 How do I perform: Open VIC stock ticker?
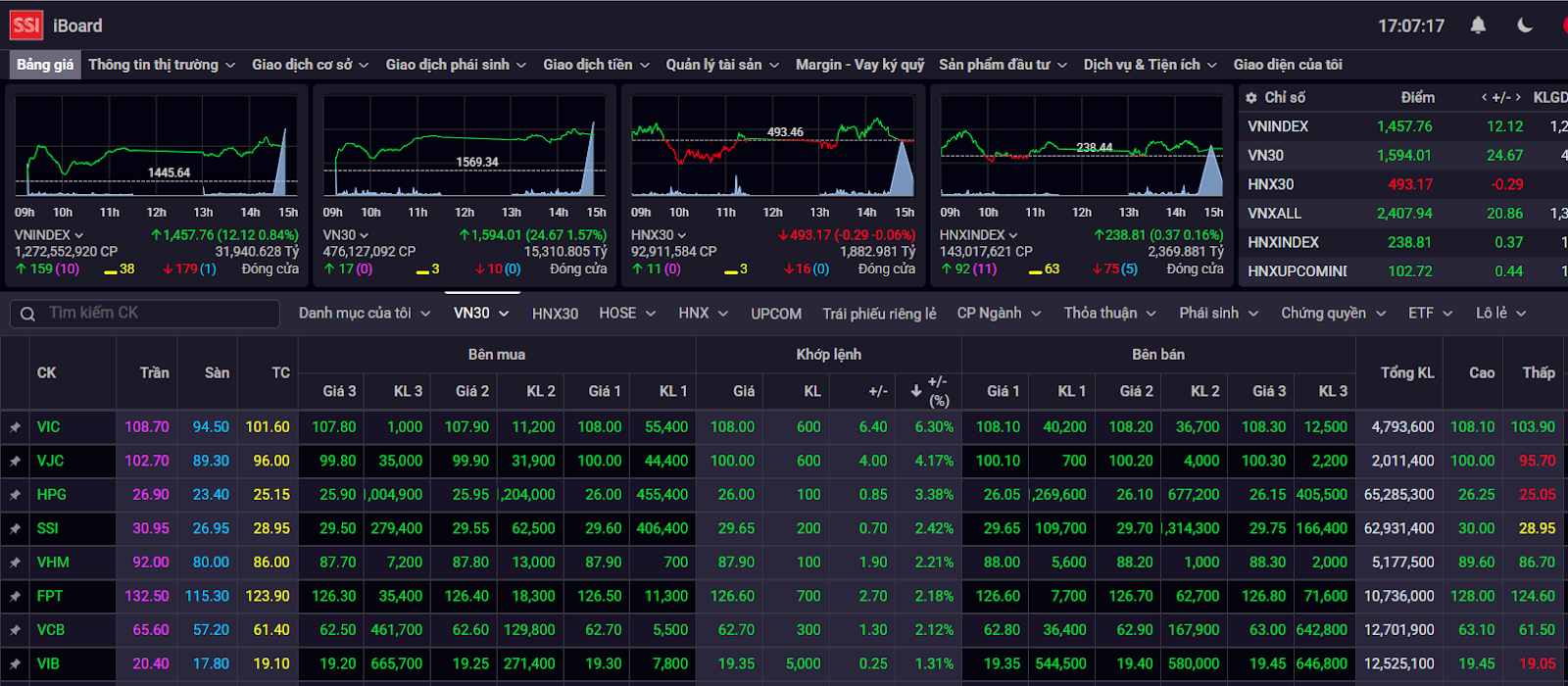[48, 427]
